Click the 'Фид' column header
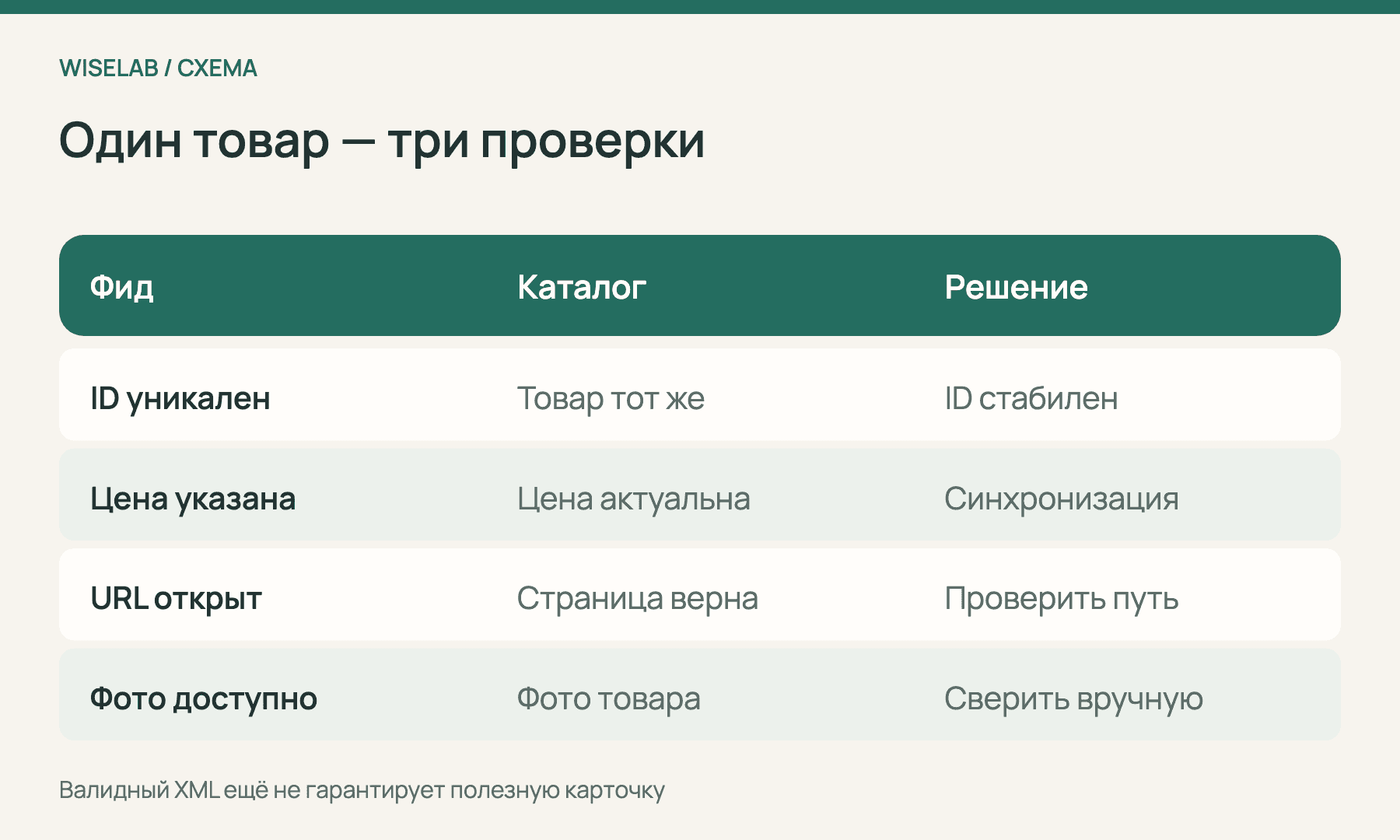The image size is (1400, 840). [122, 287]
